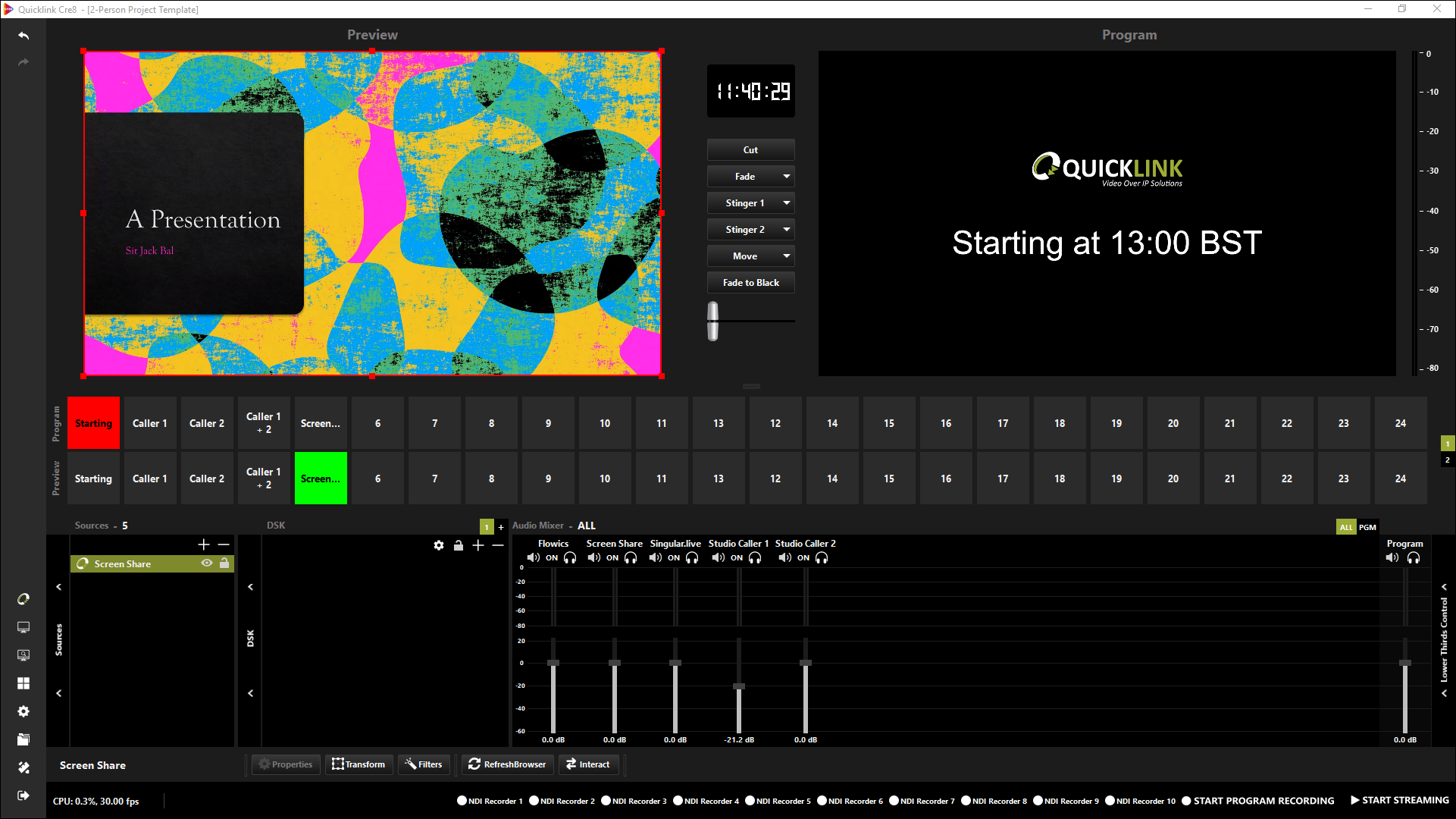Open the Fade transition dropdown arrow
The height and width of the screenshot is (819, 1456).
[787, 177]
